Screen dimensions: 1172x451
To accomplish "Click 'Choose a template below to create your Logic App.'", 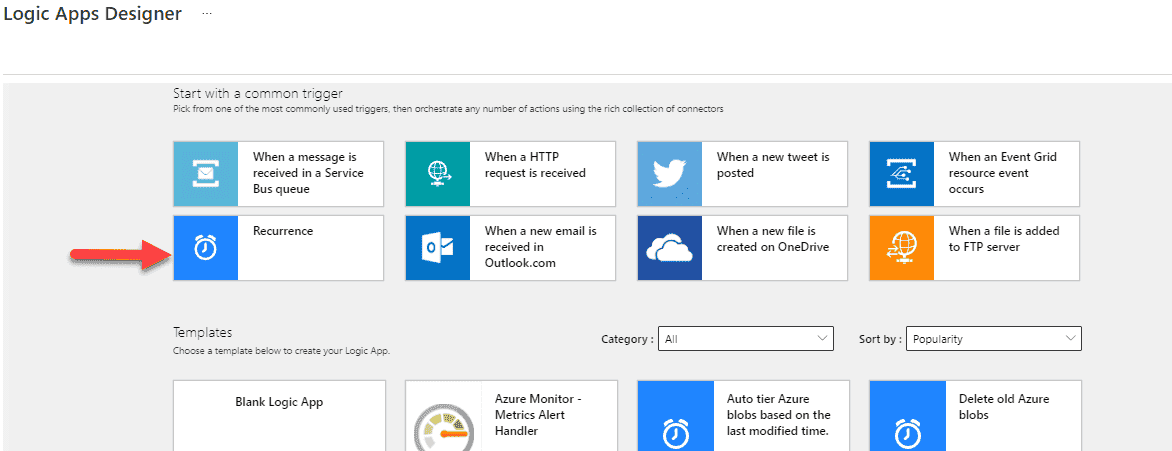I will tap(282, 350).
